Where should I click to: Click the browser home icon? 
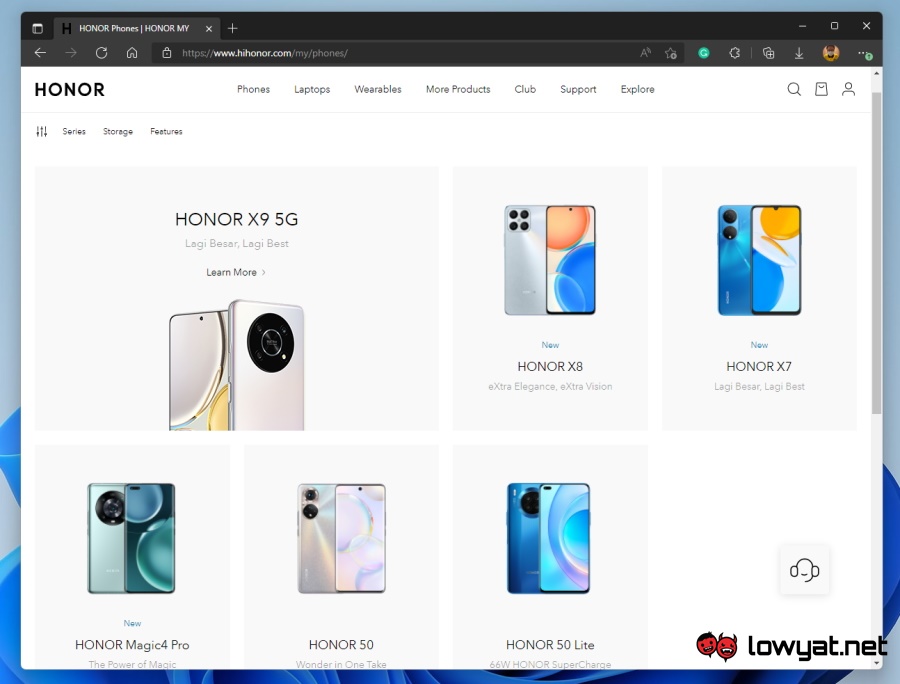(x=132, y=53)
